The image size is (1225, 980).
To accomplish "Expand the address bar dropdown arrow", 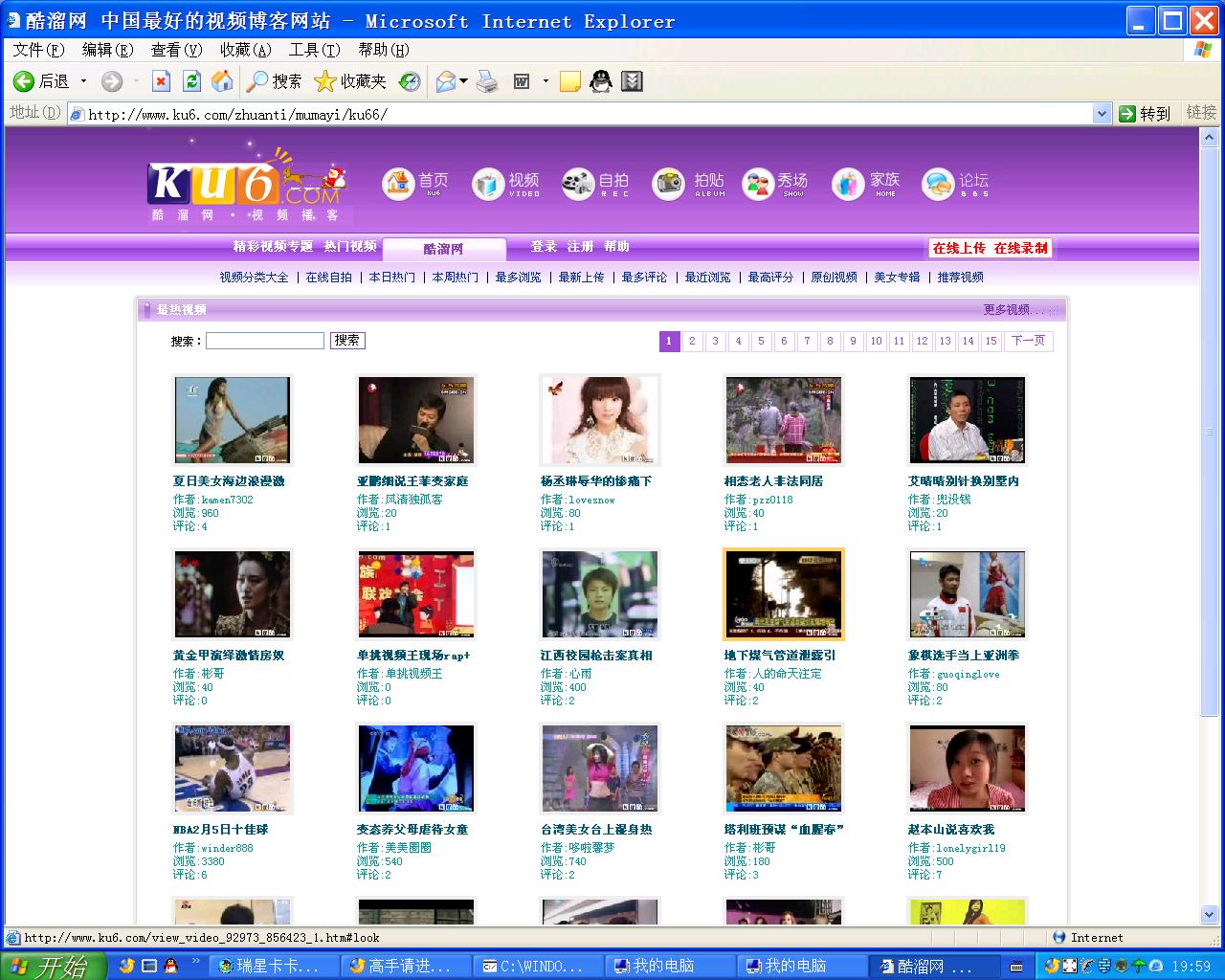I will (x=1102, y=113).
